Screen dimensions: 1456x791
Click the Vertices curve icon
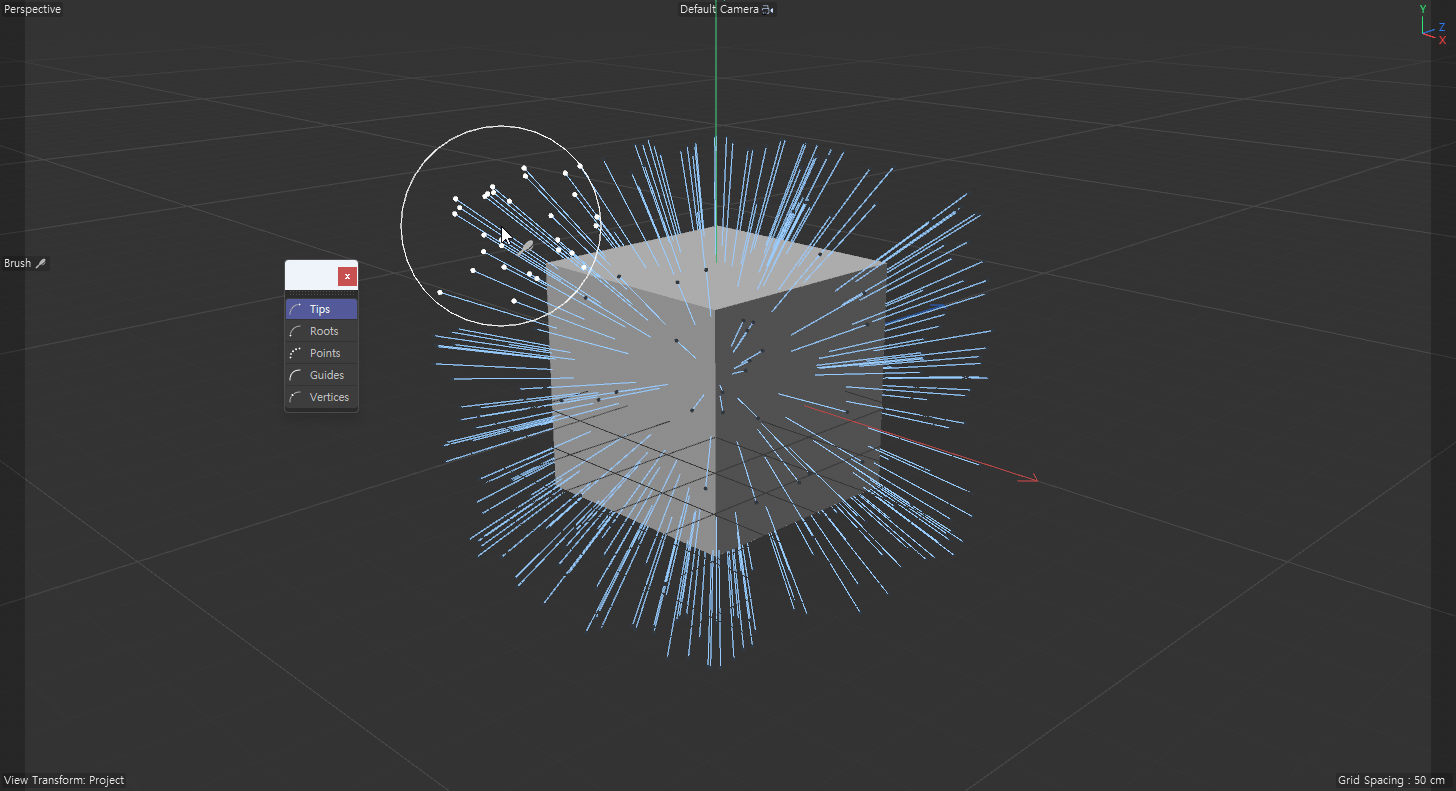point(295,397)
